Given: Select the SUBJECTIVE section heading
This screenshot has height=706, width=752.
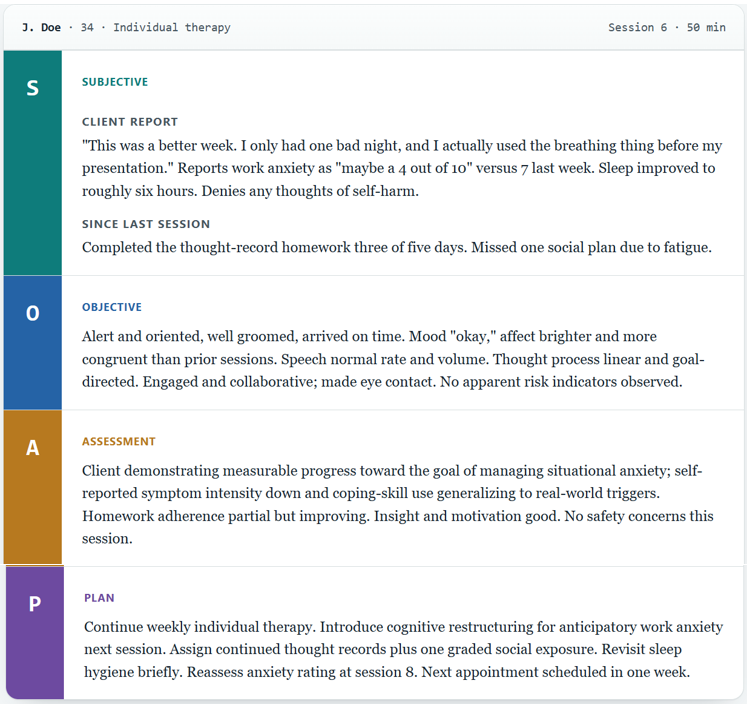Looking at the screenshot, I should pyautogui.click(x=115, y=82).
